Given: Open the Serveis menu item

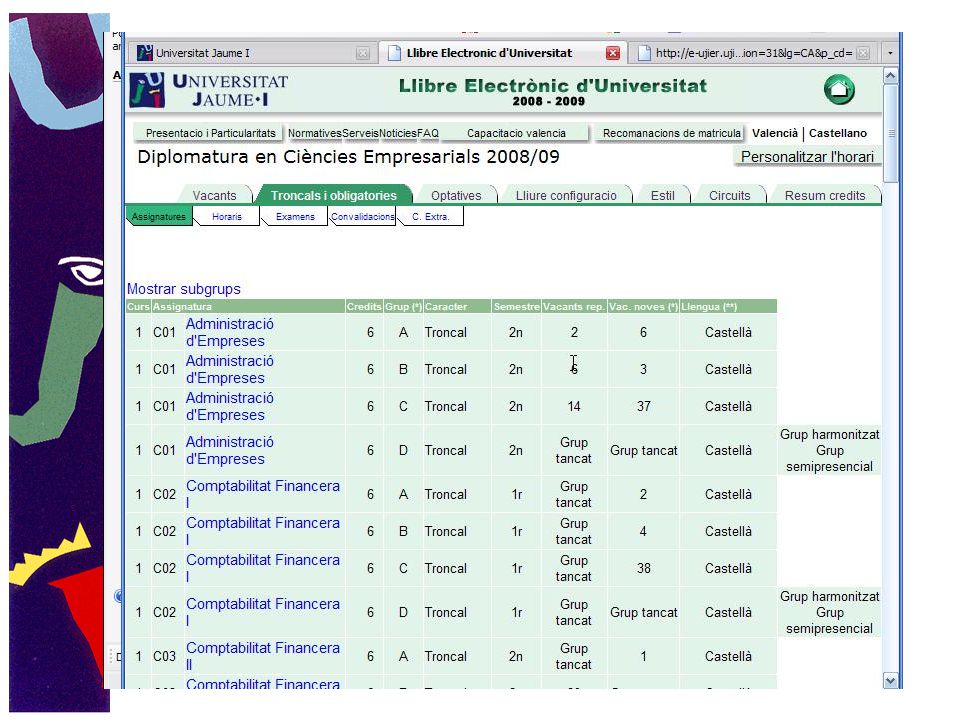Looking at the screenshot, I should pyautogui.click(x=360, y=133).
